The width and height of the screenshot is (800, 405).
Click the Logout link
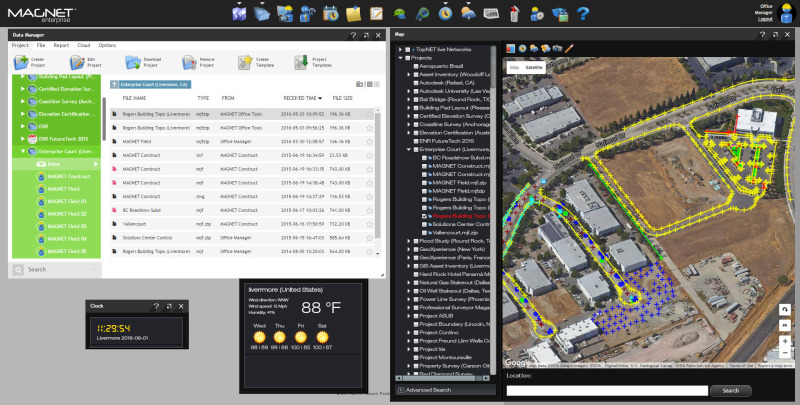(x=765, y=19)
